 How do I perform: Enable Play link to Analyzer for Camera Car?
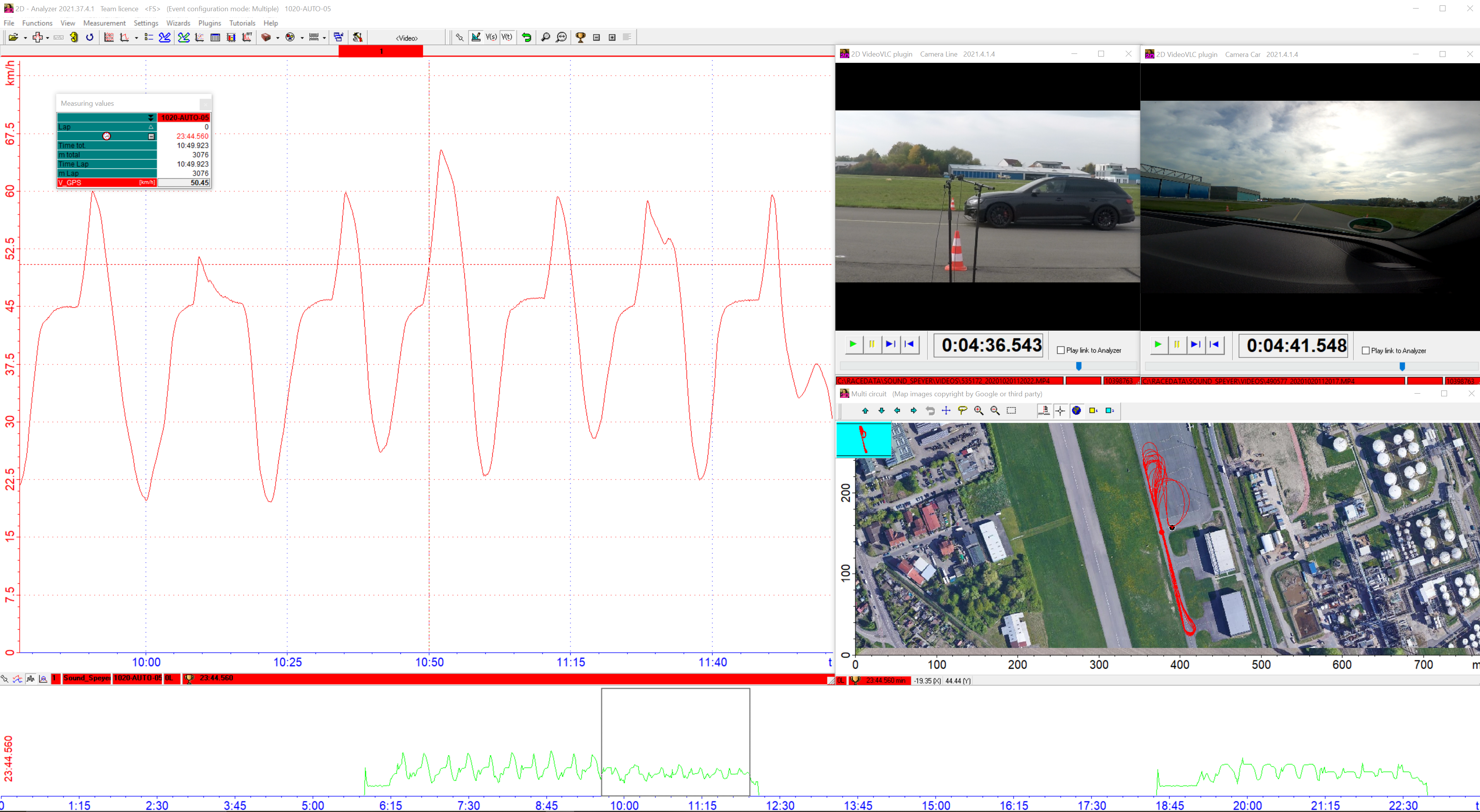click(1366, 351)
